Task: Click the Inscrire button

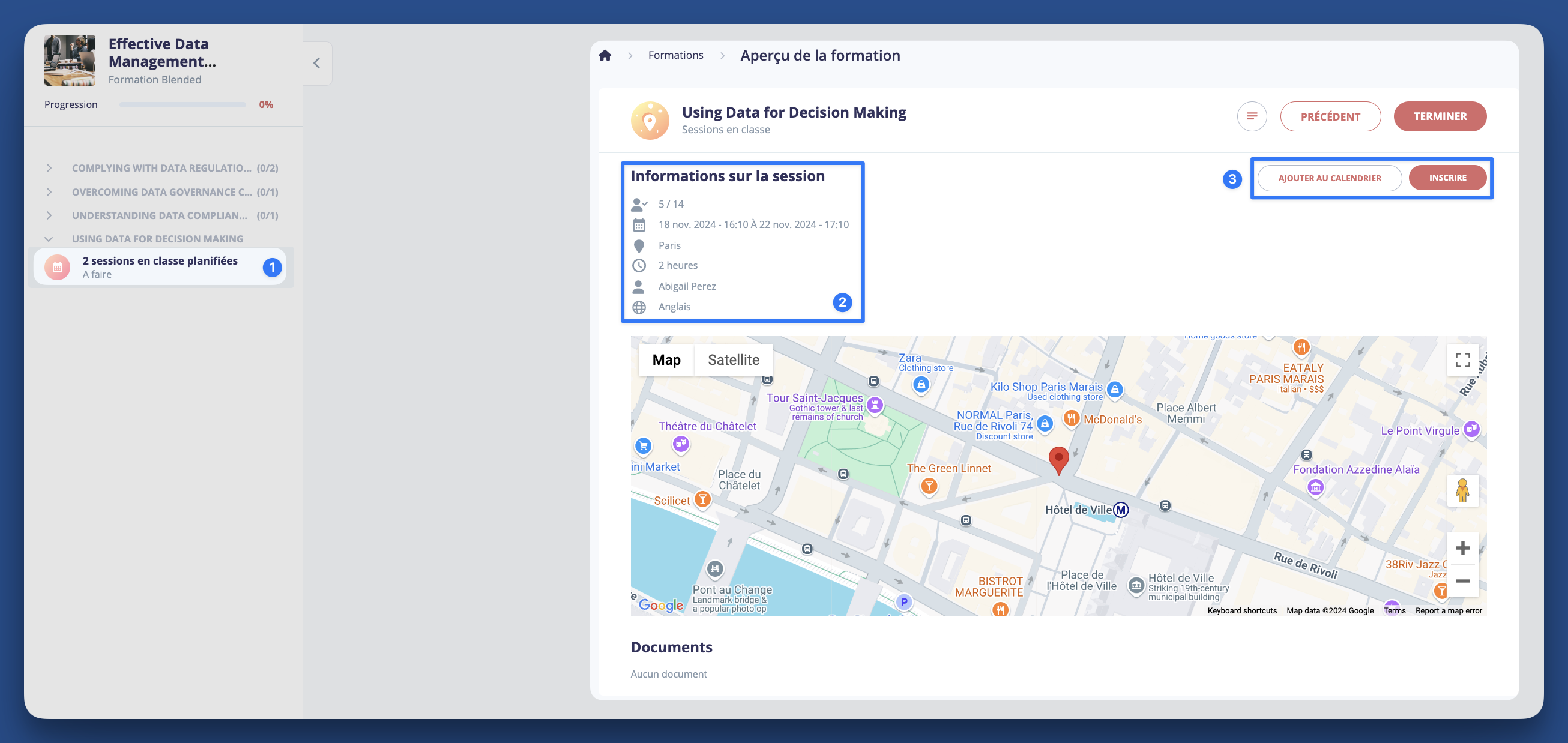Action: point(1447,178)
